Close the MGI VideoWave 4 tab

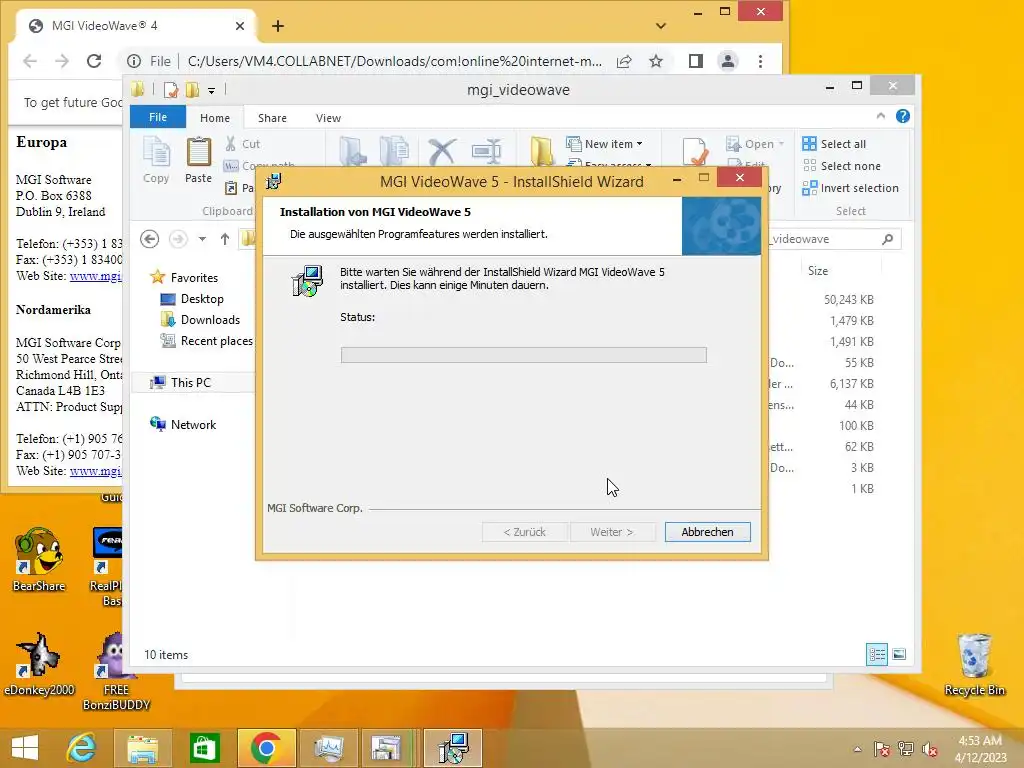(240, 26)
